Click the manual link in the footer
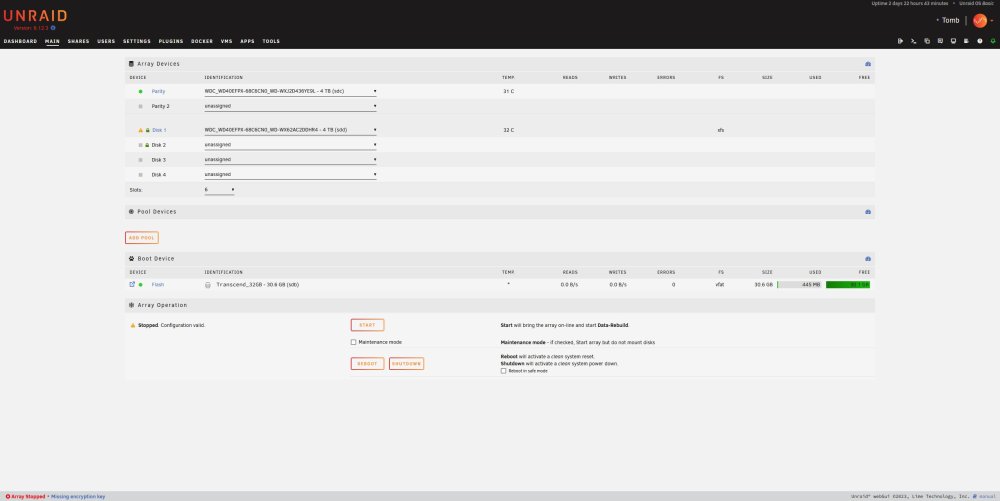Viewport: 1000px width, 501px height. pos(987,496)
